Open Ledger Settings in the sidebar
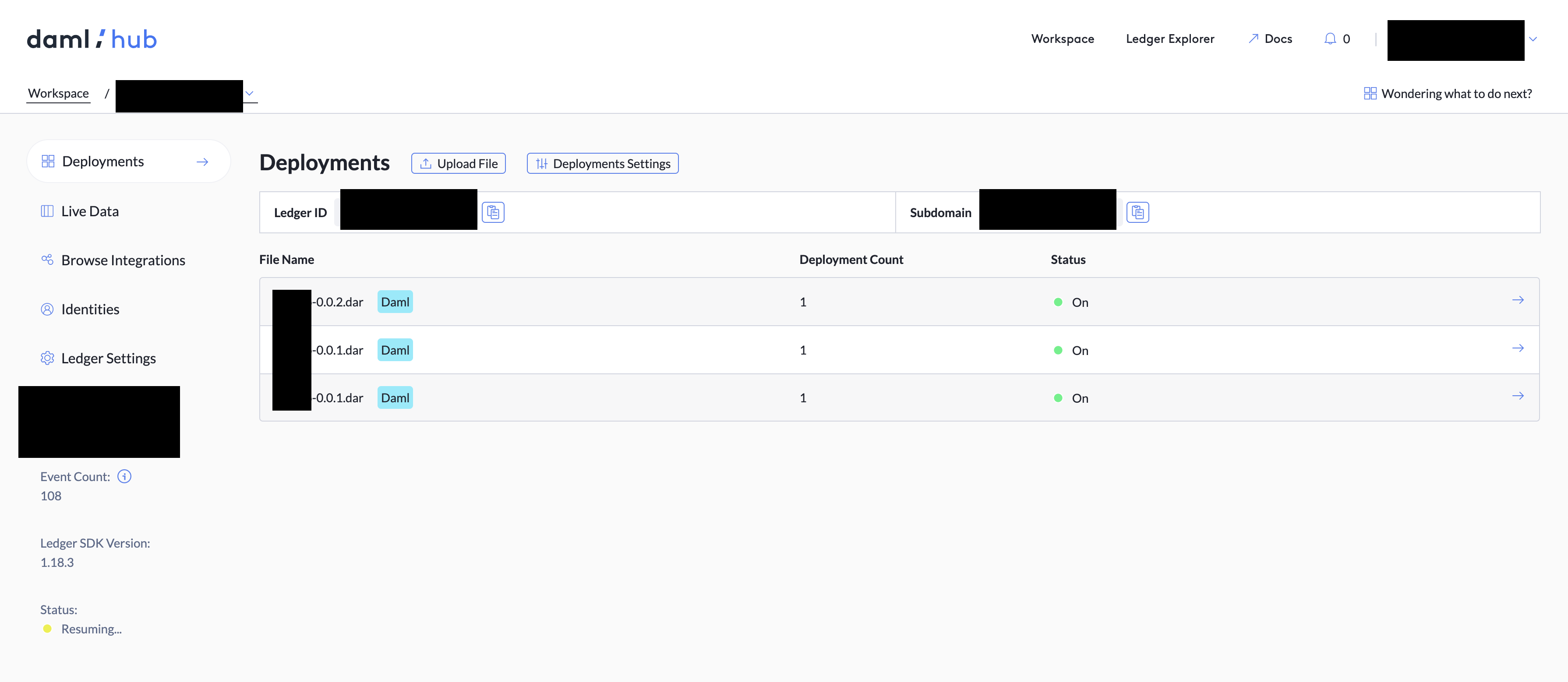This screenshot has height=682, width=1568. click(x=108, y=359)
